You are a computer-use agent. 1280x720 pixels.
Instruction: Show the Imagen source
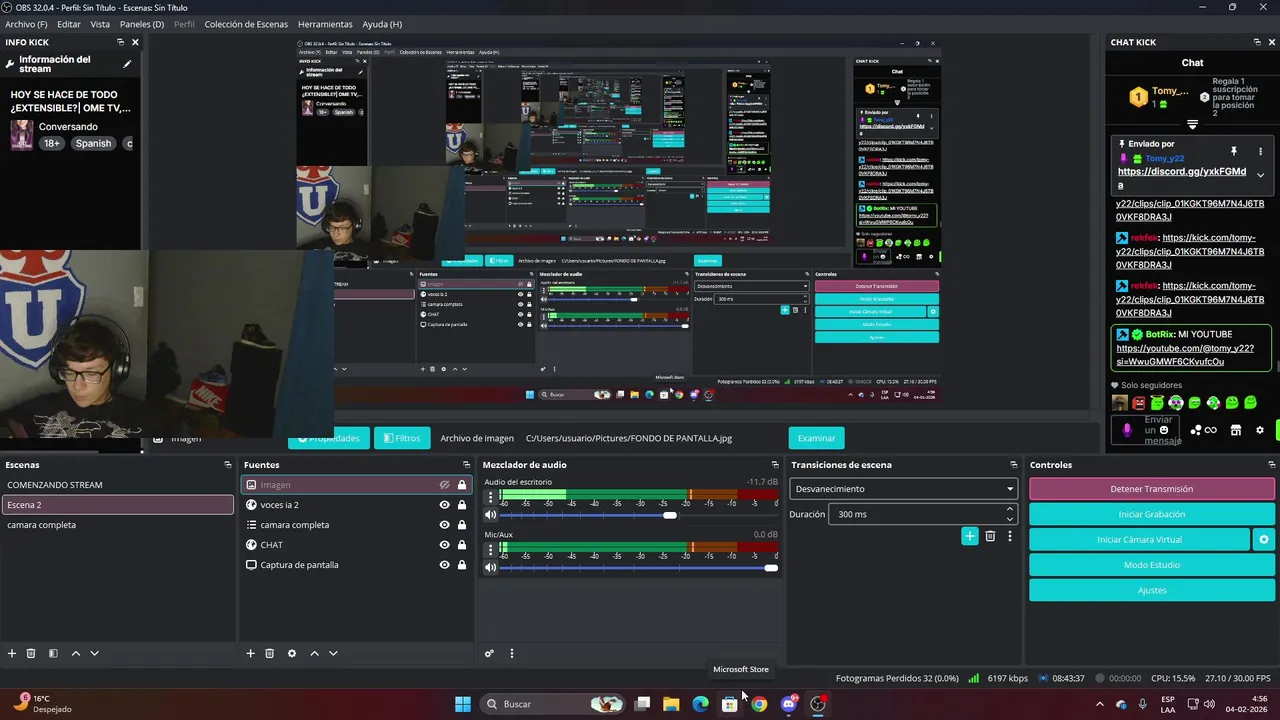click(444, 485)
